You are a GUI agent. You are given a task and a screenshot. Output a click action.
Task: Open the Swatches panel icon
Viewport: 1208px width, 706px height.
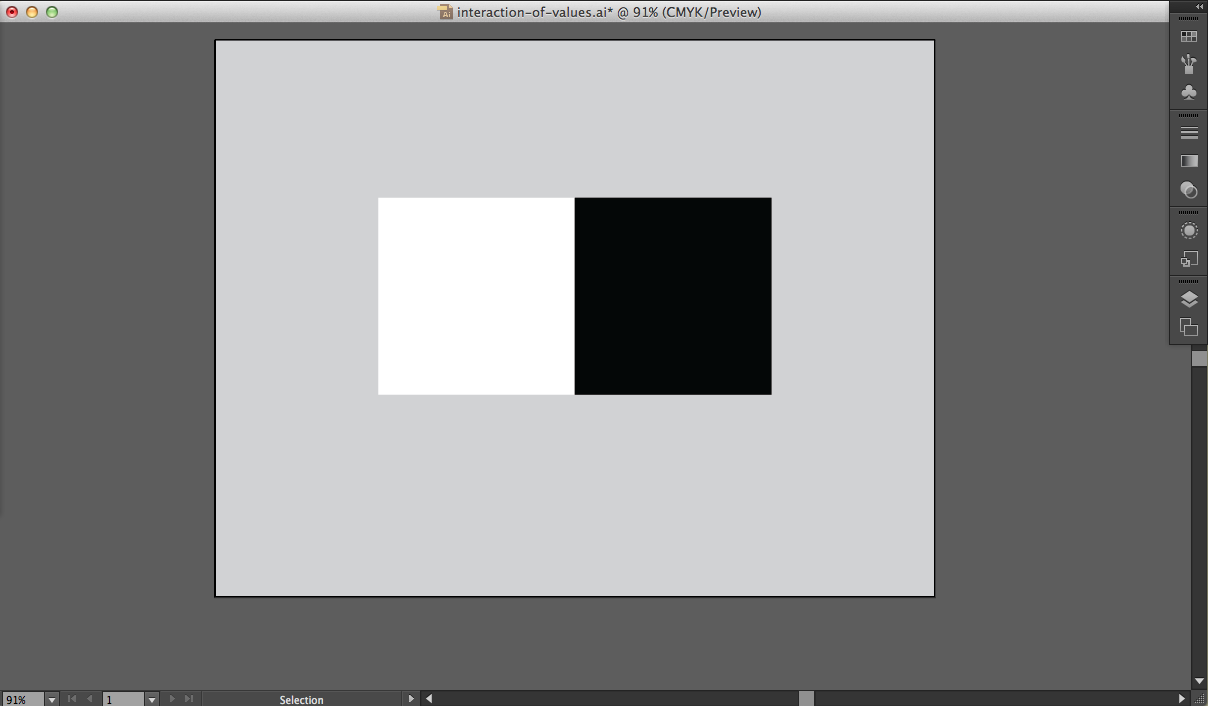pos(1188,37)
